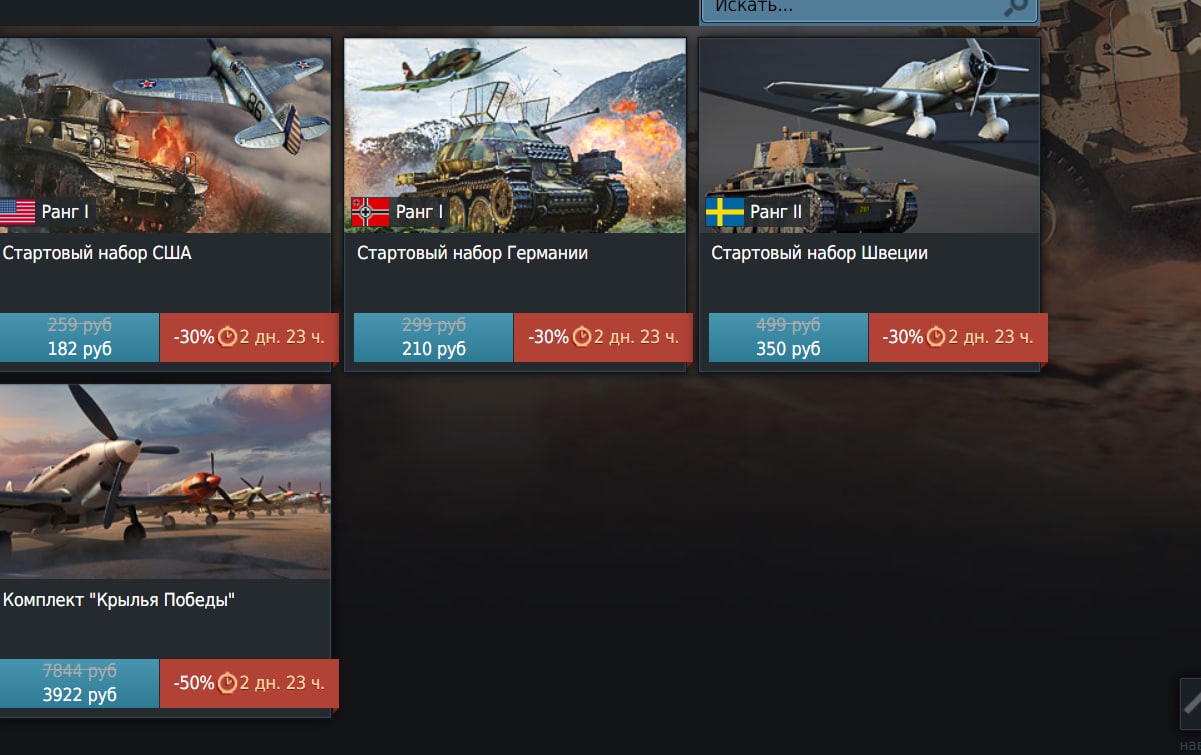
Task: Click the German flag icon
Action: (x=370, y=212)
